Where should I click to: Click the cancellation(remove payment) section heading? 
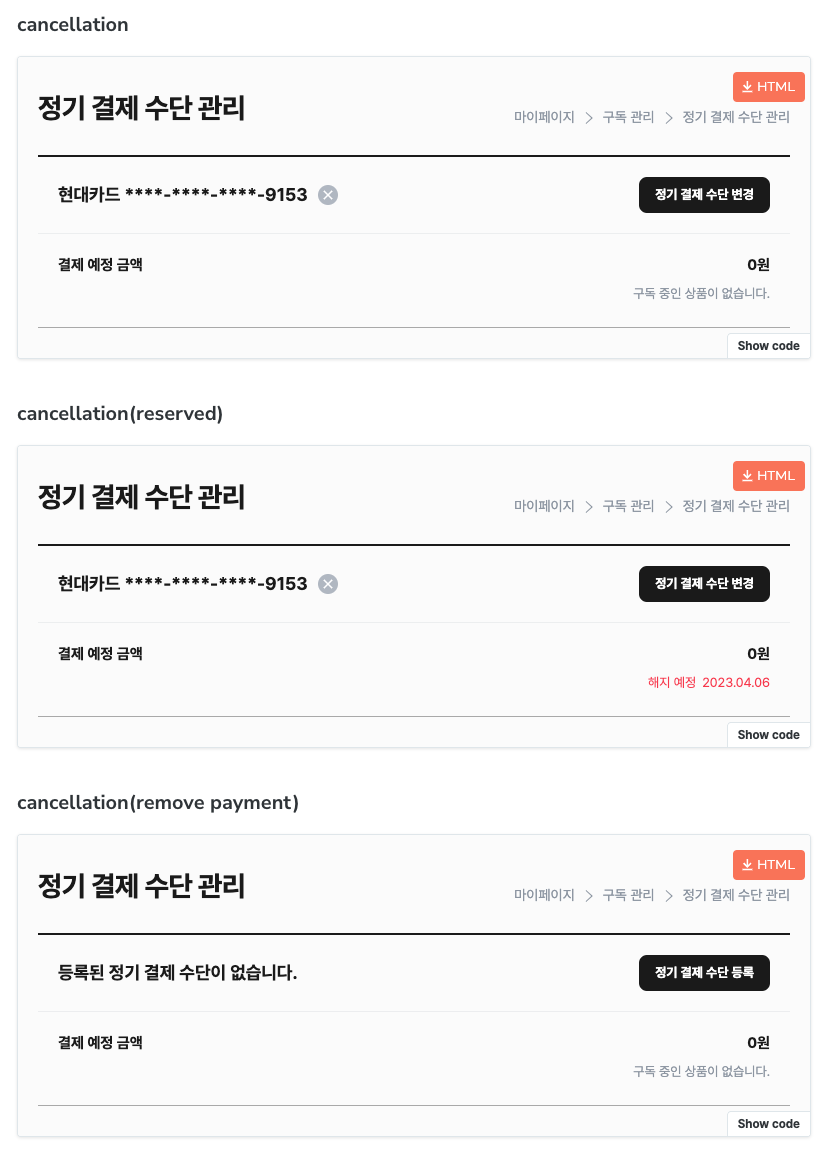158,803
